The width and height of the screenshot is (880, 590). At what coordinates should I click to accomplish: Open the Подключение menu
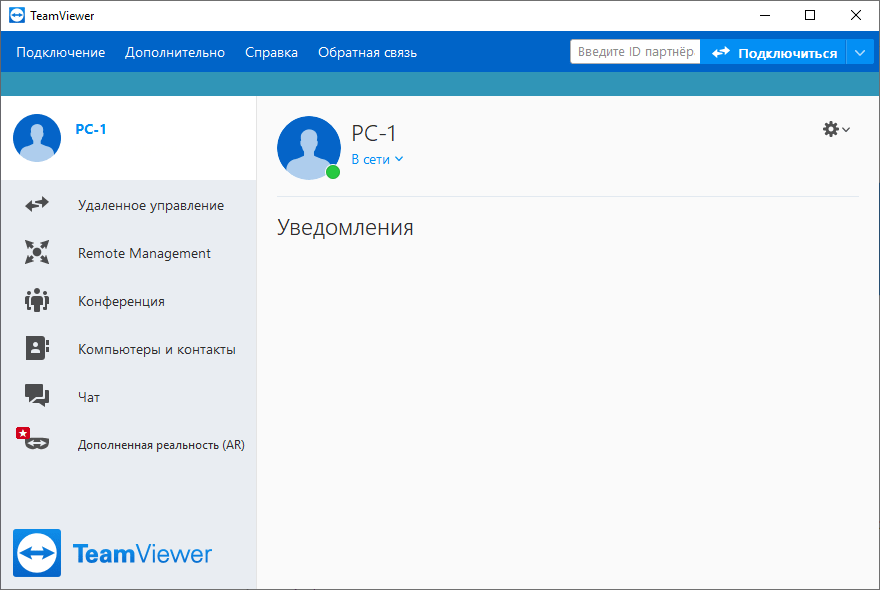click(61, 52)
